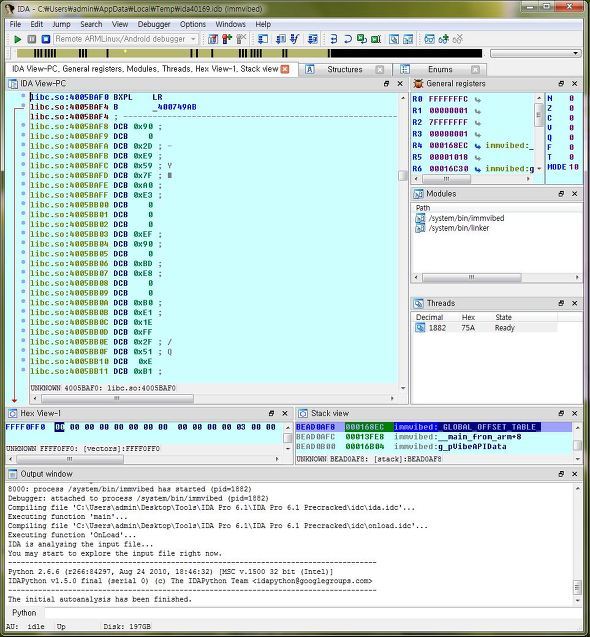590x637 pixels.
Task: Float the Threads panel
Action: pyautogui.click(x=561, y=303)
